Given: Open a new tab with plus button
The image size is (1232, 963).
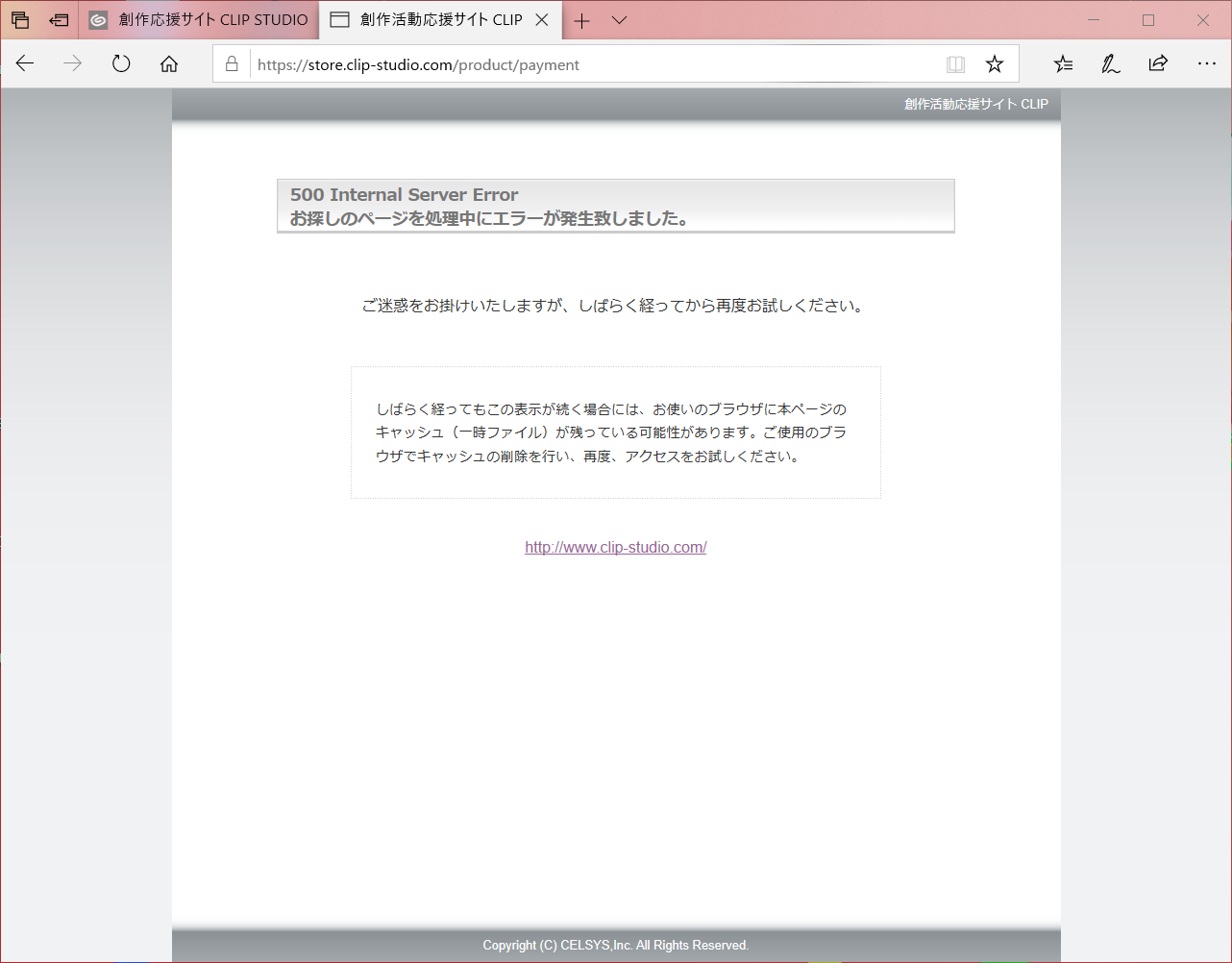Looking at the screenshot, I should coord(581,20).
